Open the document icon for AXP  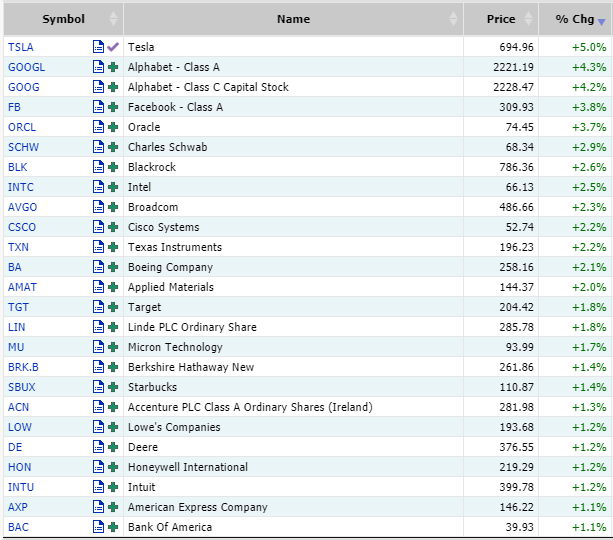point(98,506)
